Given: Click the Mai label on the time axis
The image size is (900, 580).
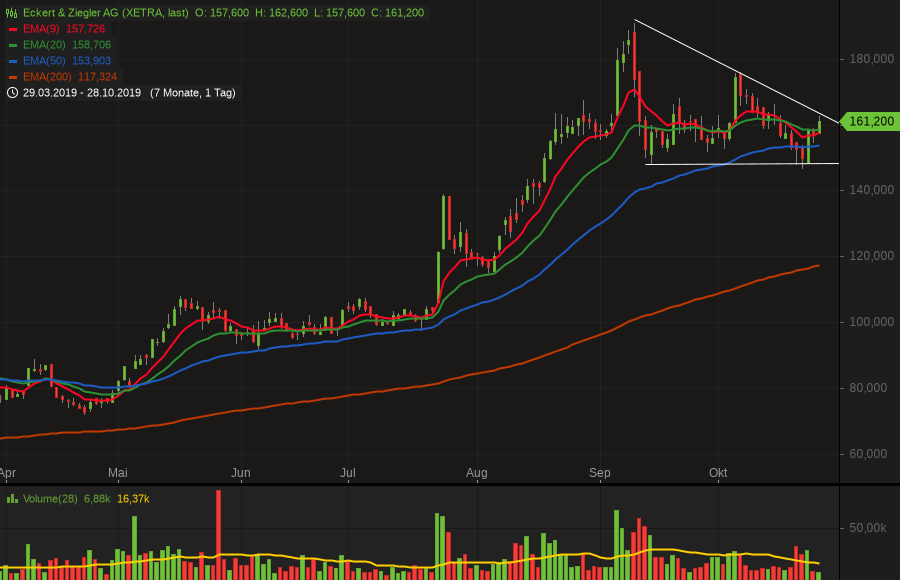Looking at the screenshot, I should click(x=118, y=472).
